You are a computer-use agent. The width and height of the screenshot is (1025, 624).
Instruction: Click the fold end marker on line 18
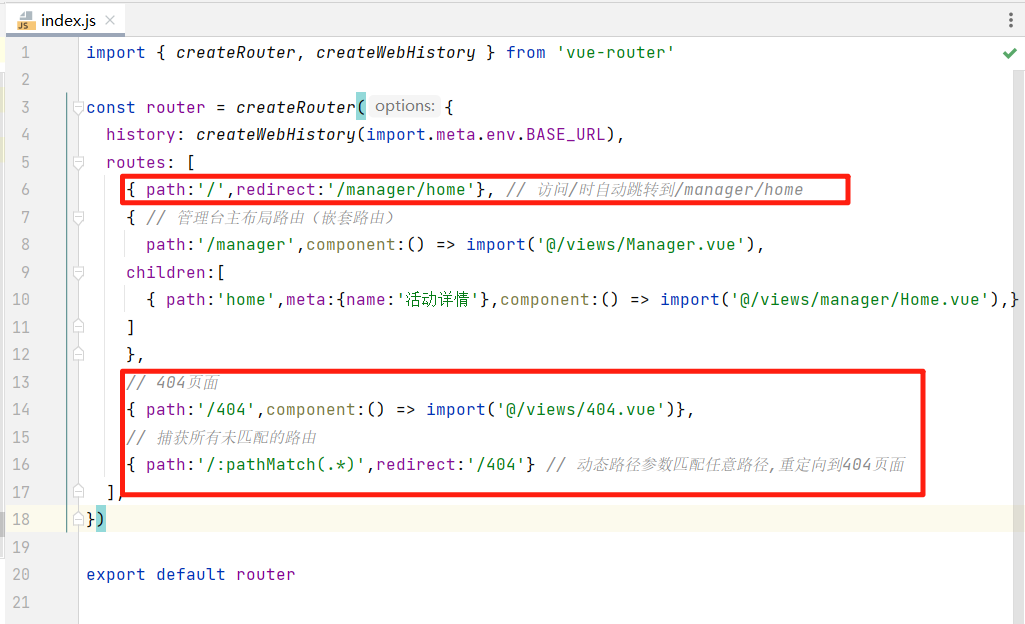point(78,519)
